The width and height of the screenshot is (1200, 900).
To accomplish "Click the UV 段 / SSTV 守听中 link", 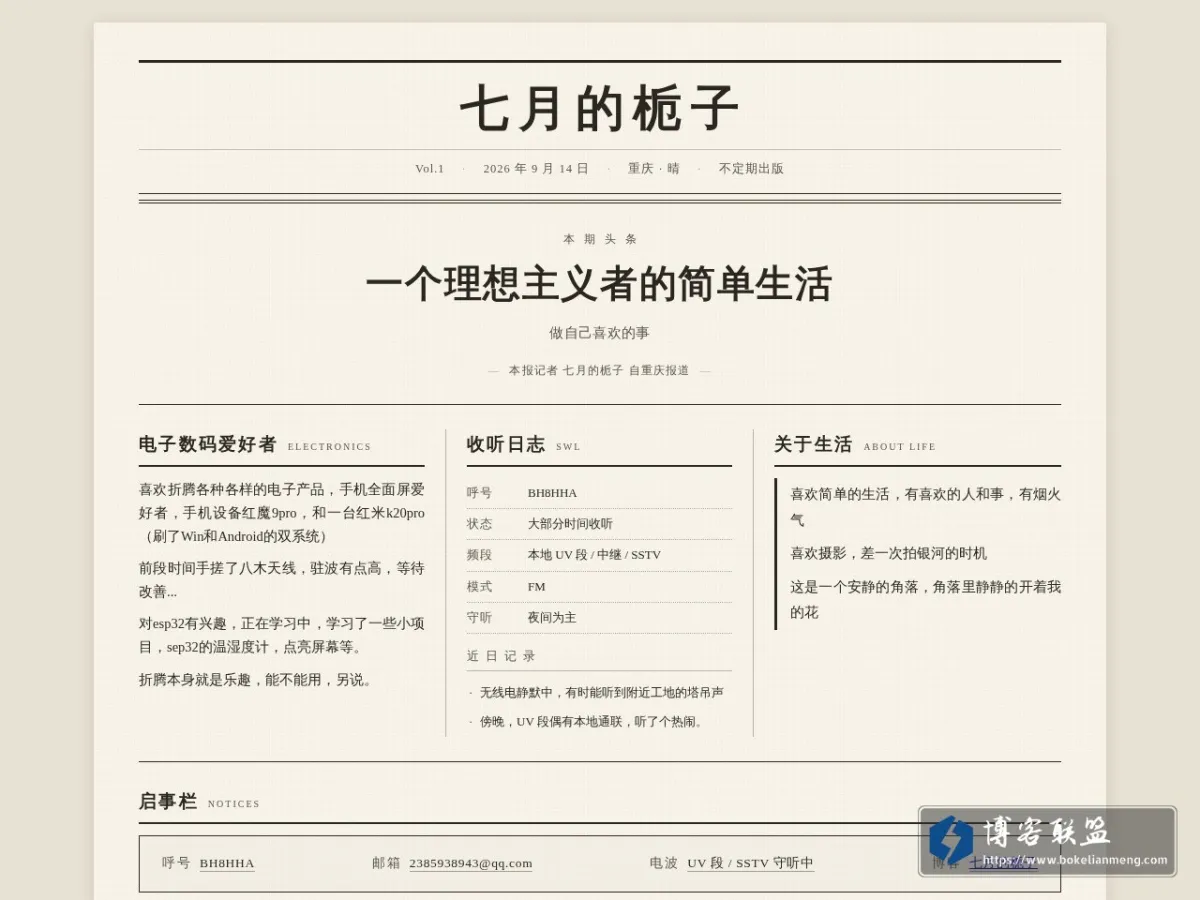I will pyautogui.click(x=750, y=863).
